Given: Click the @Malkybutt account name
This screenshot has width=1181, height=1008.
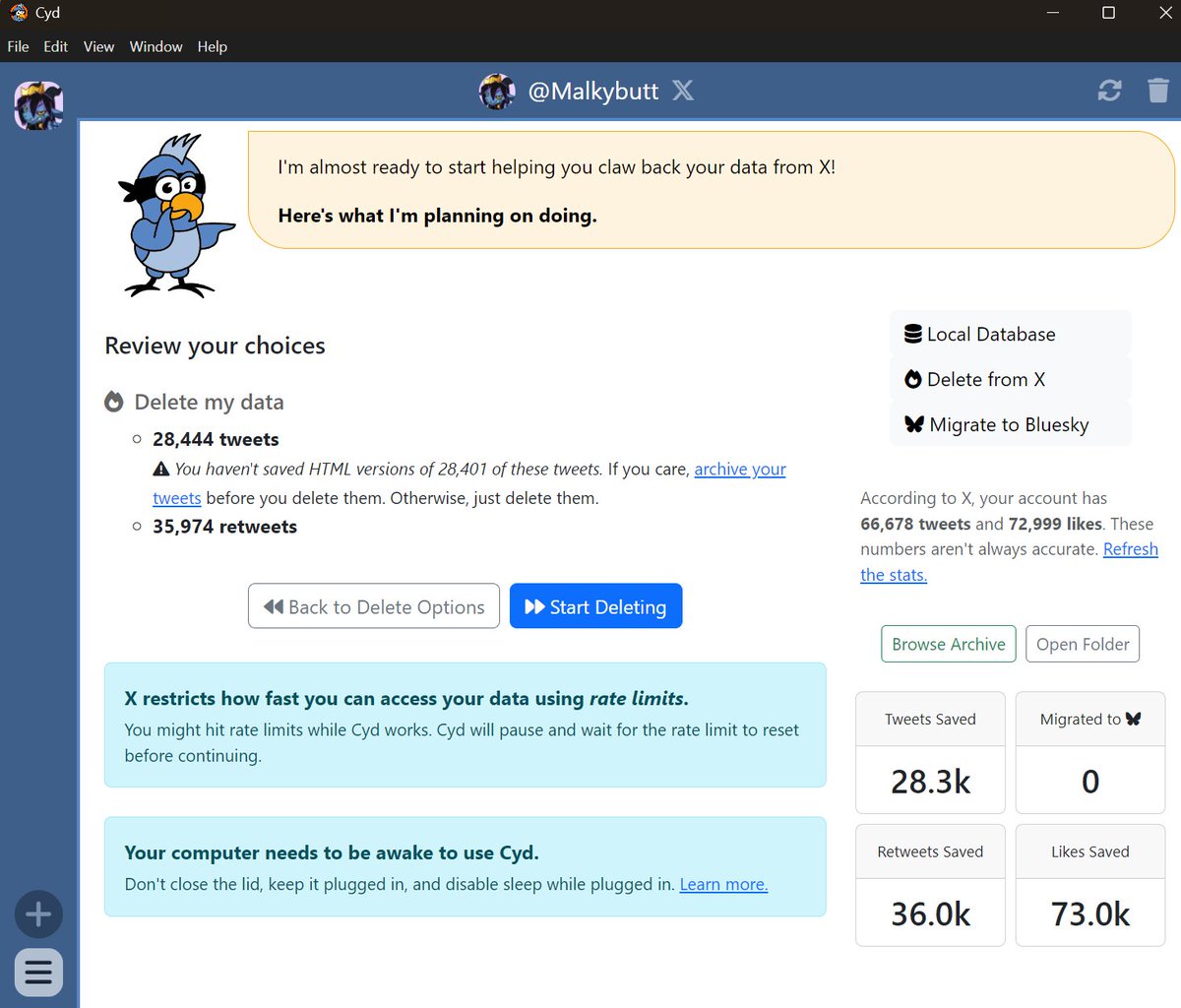Looking at the screenshot, I should 593,91.
